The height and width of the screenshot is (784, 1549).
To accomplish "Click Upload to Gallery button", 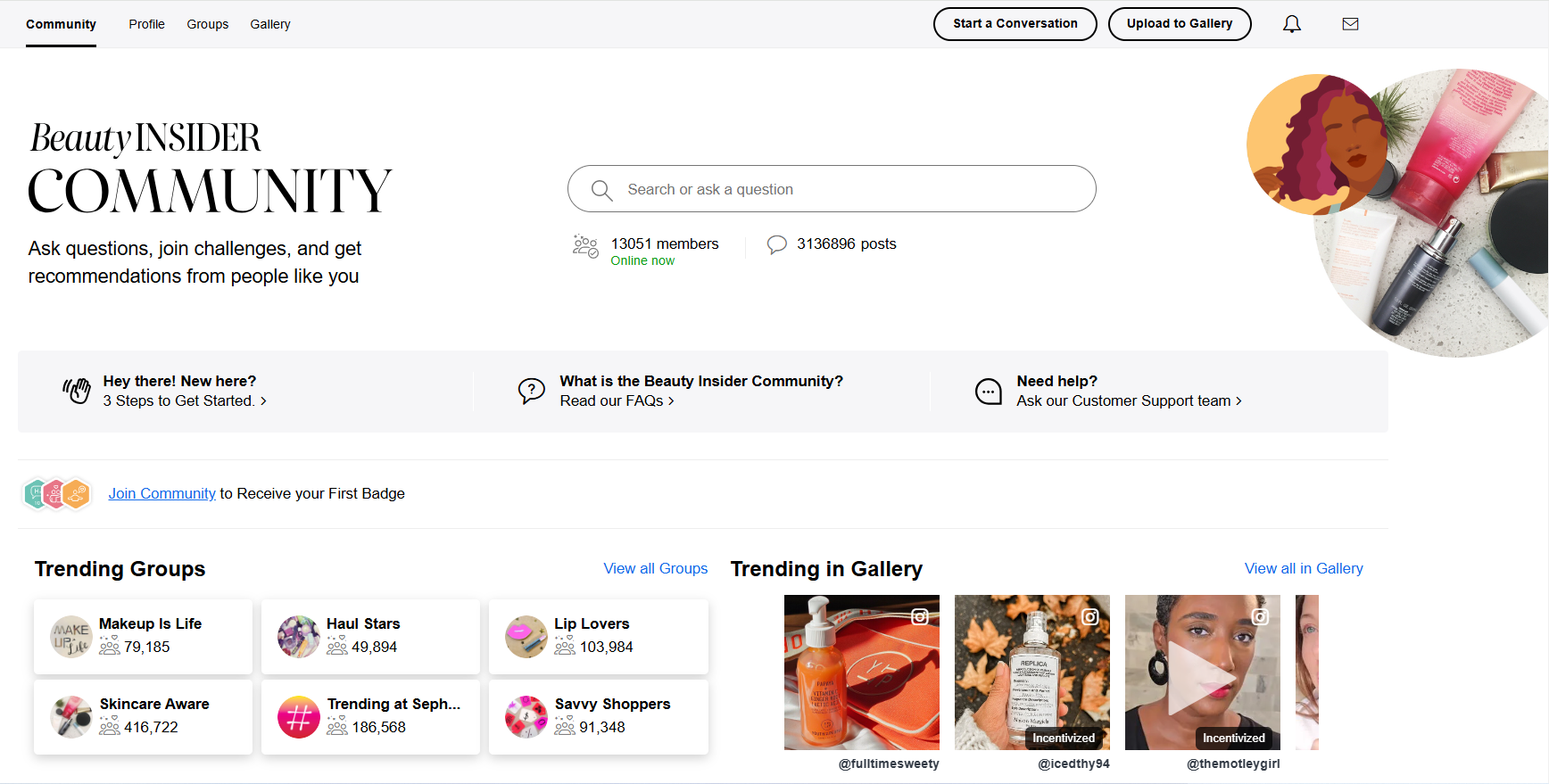I will (1180, 24).
